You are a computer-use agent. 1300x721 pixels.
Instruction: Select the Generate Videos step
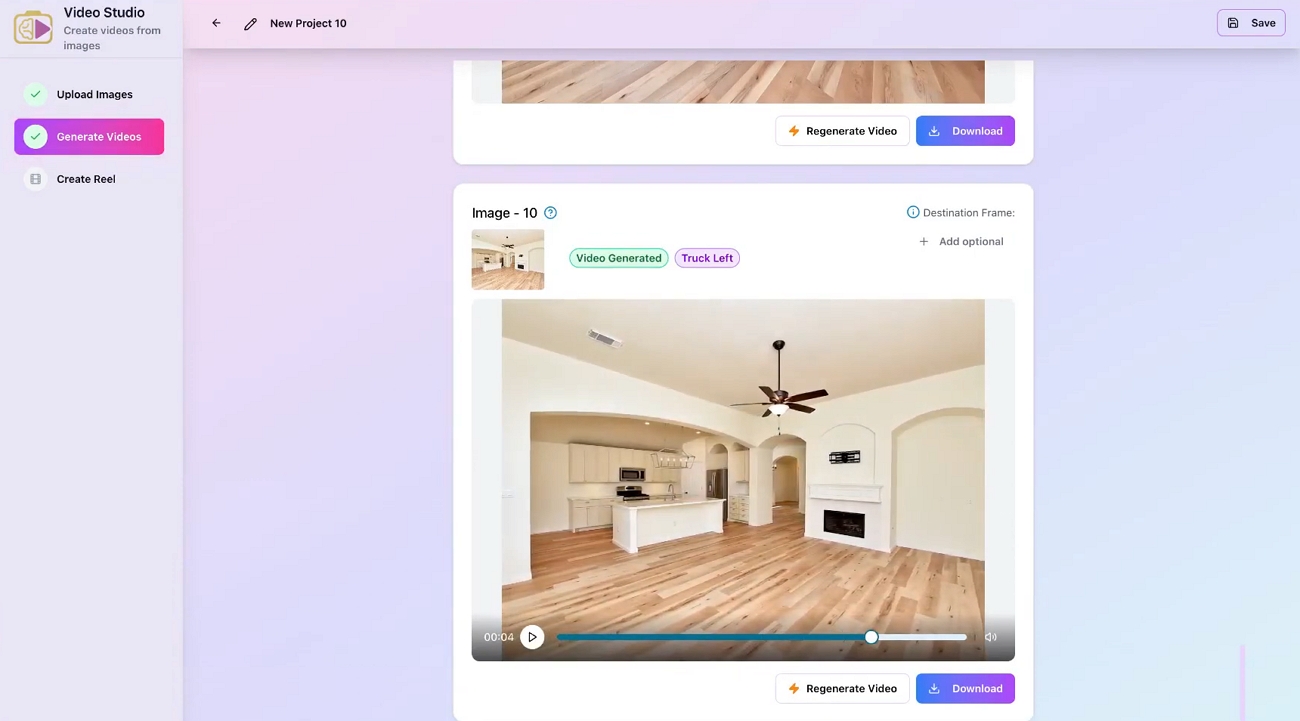[89, 137]
